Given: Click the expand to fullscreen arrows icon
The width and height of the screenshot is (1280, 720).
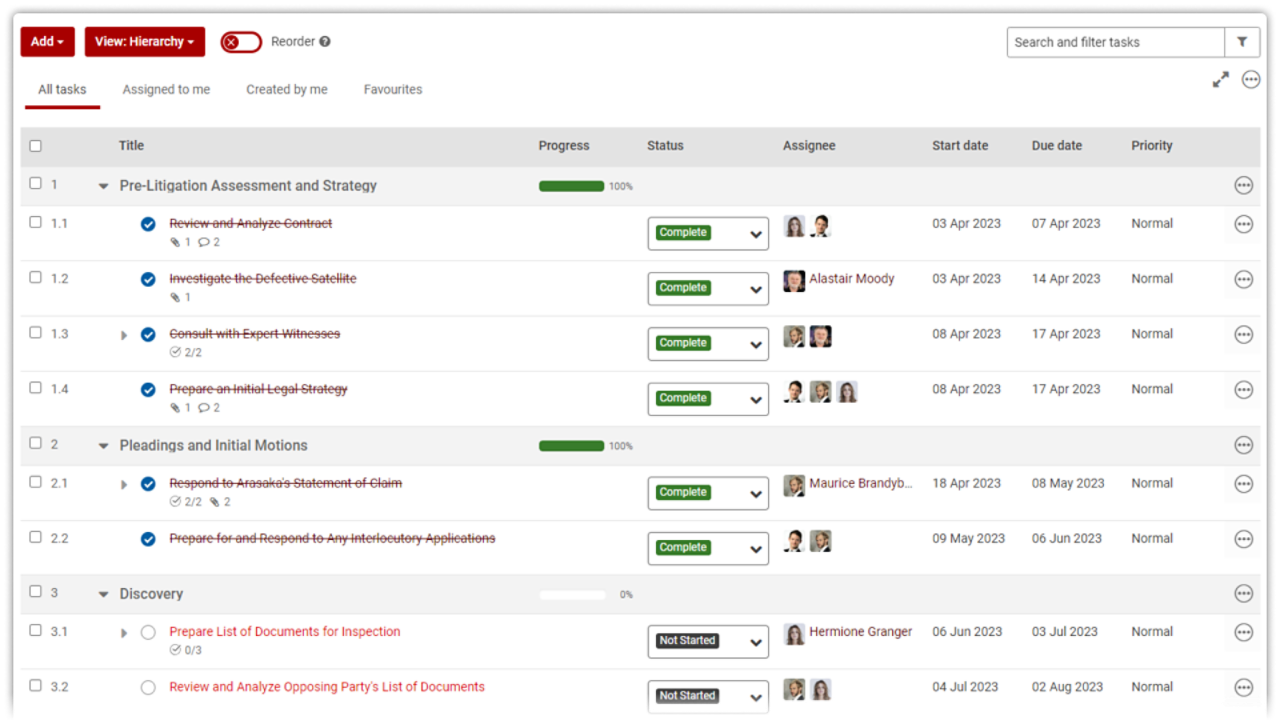Looking at the screenshot, I should [x=1220, y=80].
